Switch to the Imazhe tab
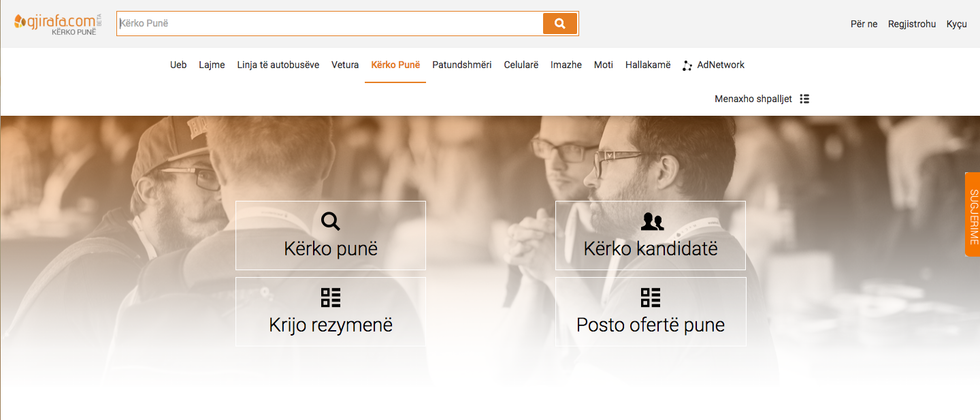This screenshot has height=420, width=980. click(566, 65)
